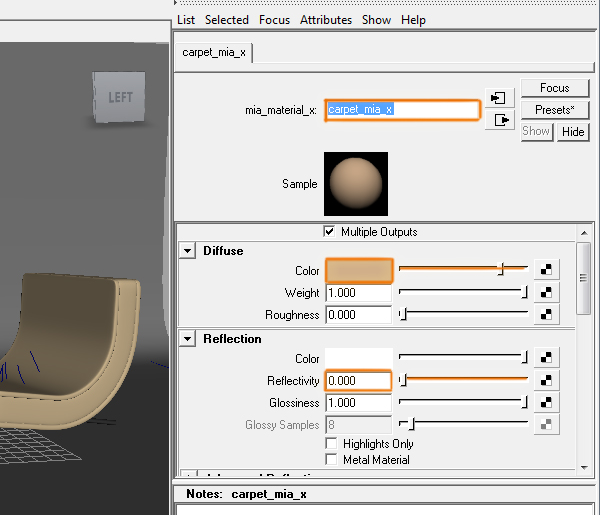The width and height of the screenshot is (600, 515).
Task: Select the carpet_mia_x tab
Action: [x=214, y=52]
